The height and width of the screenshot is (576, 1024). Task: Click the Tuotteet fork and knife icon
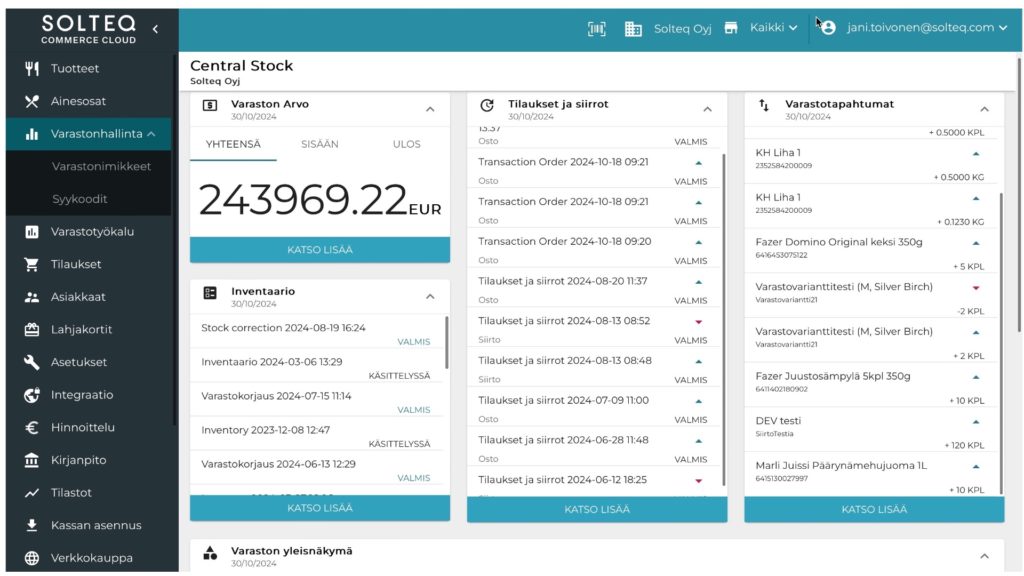coord(31,69)
